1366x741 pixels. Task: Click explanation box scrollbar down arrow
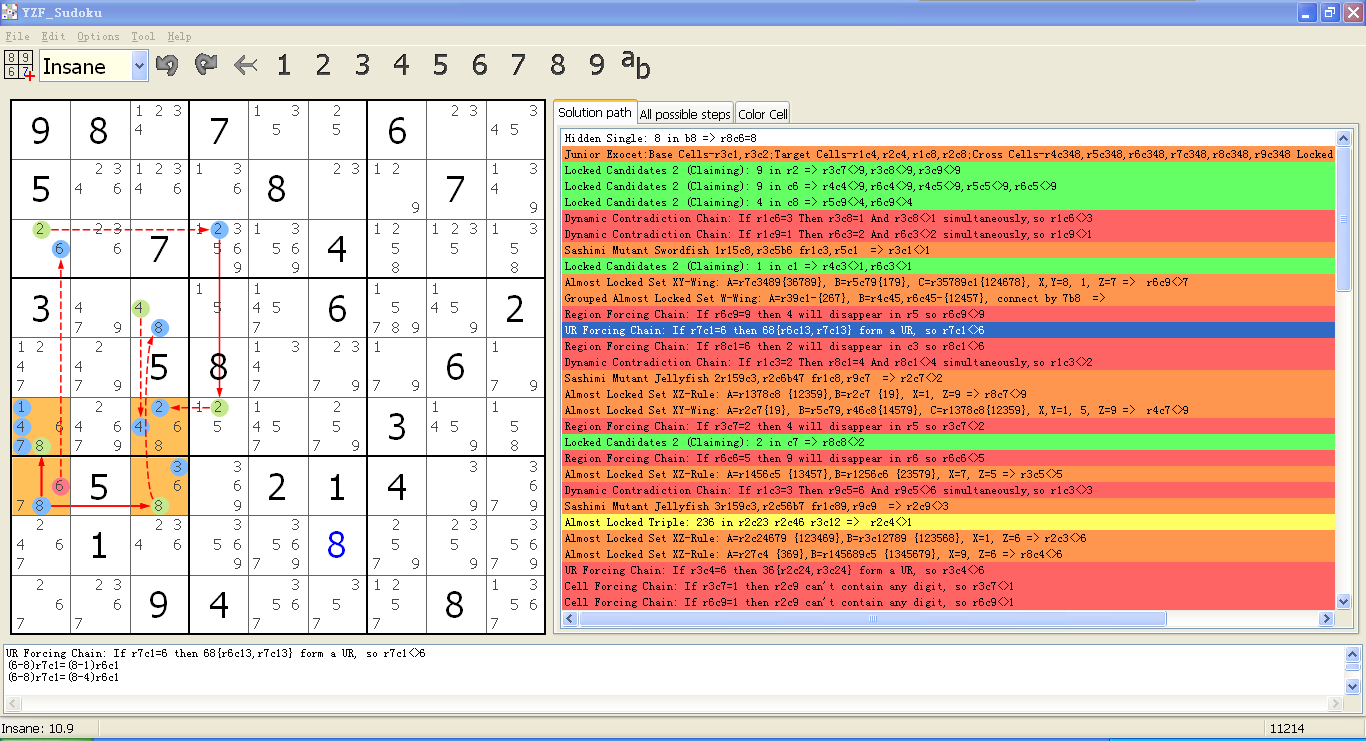1352,686
